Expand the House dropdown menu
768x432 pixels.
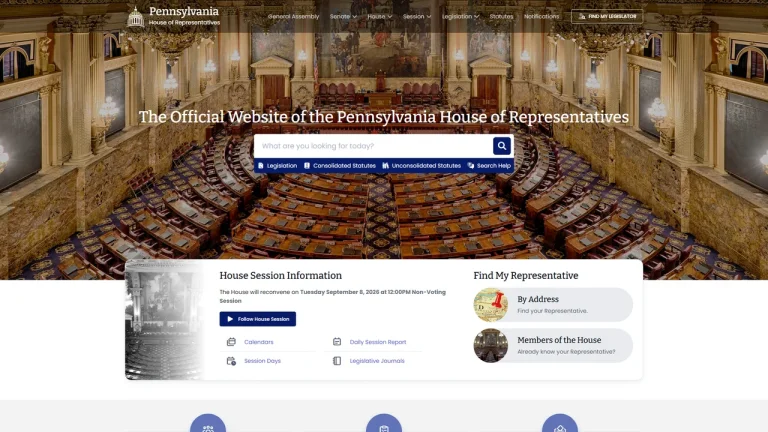(x=380, y=17)
